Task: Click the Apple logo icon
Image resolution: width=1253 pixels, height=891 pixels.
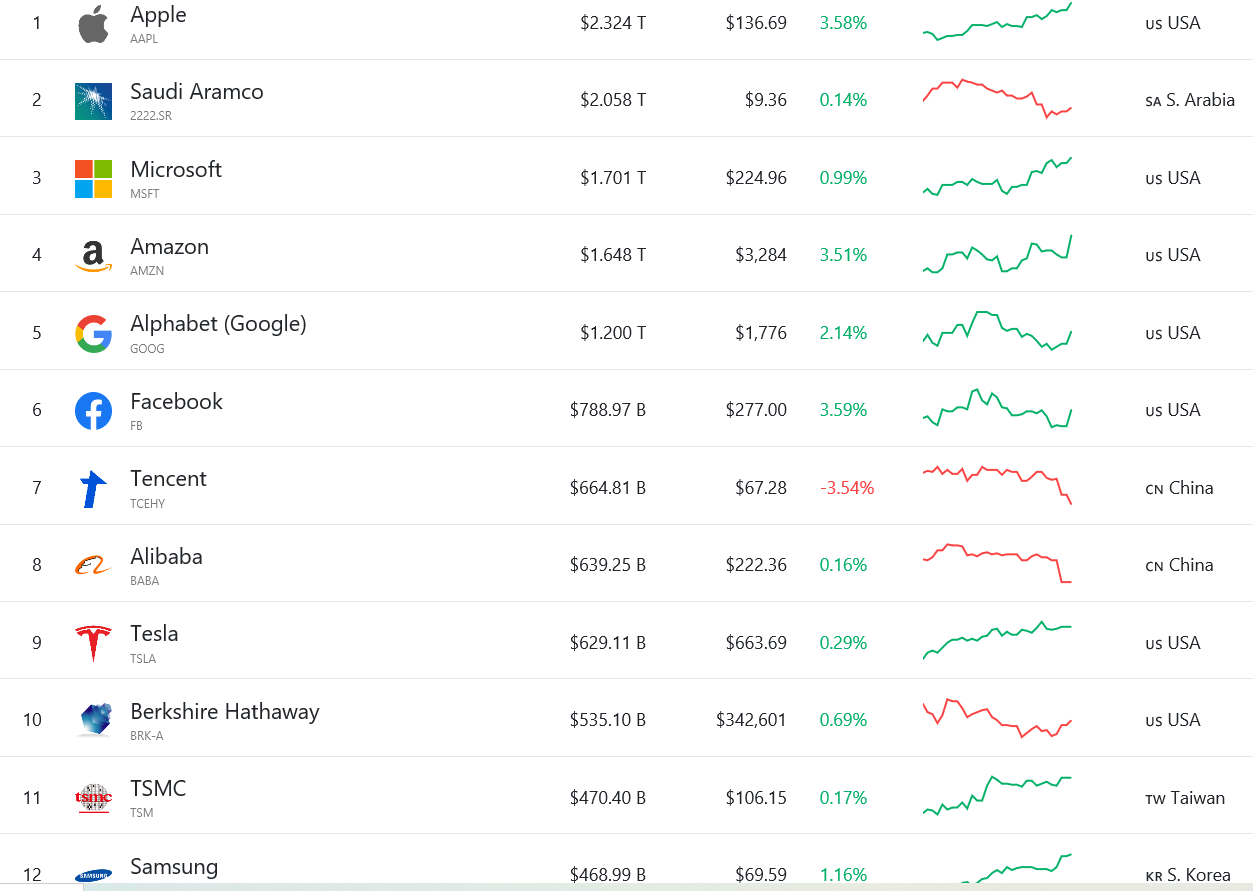Action: (x=93, y=23)
